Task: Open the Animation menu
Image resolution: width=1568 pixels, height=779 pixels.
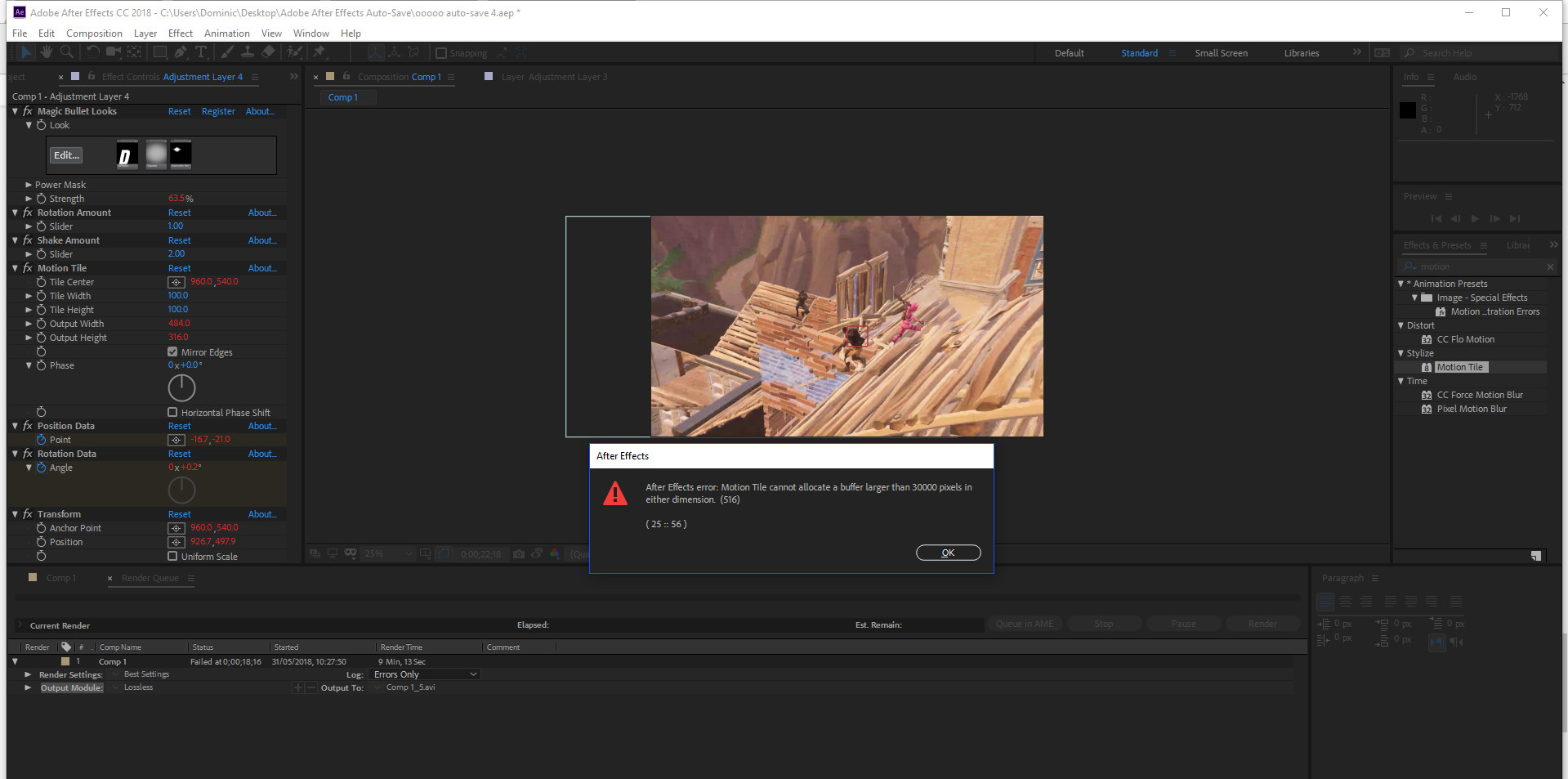Action: pos(227,34)
